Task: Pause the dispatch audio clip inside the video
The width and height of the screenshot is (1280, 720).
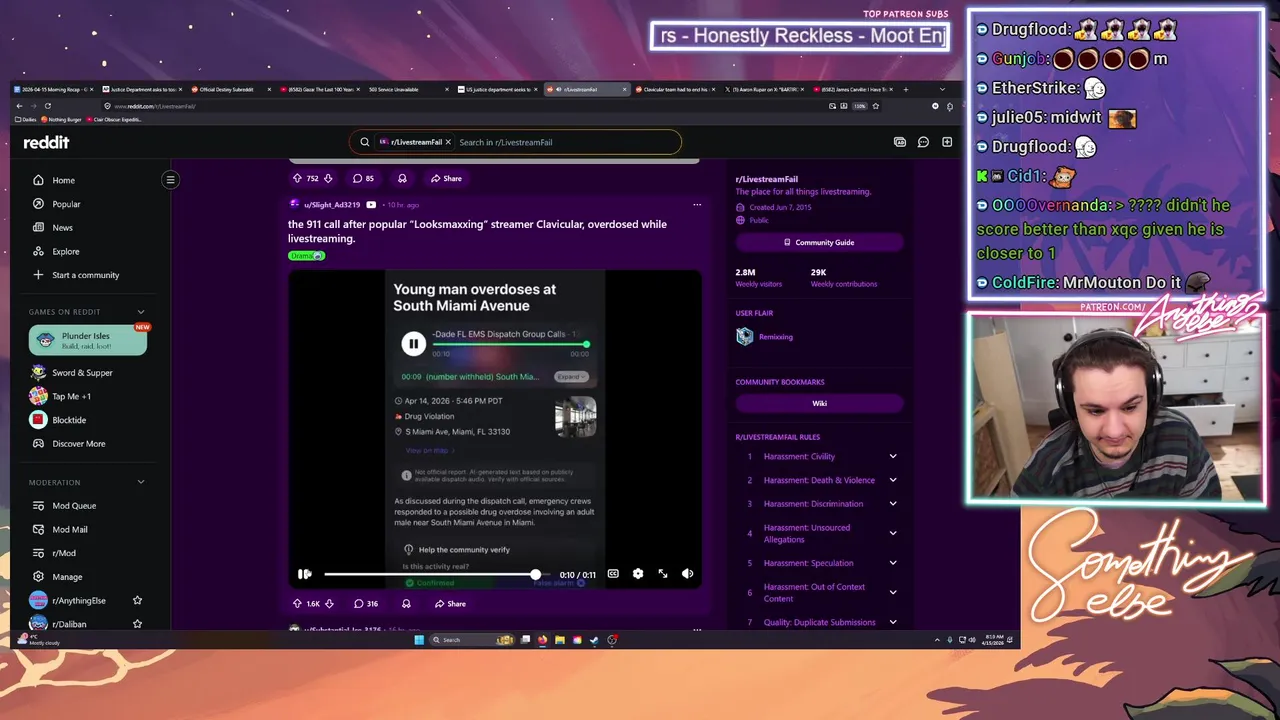Action: coord(413,344)
